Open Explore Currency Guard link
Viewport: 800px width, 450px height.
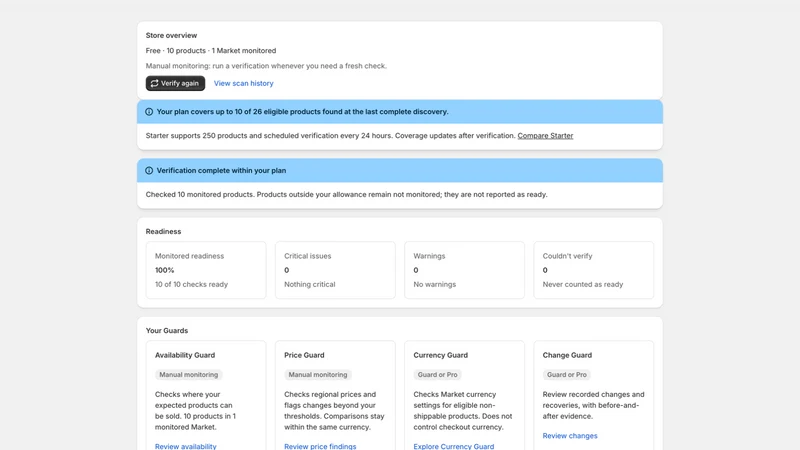pyautogui.click(x=454, y=446)
